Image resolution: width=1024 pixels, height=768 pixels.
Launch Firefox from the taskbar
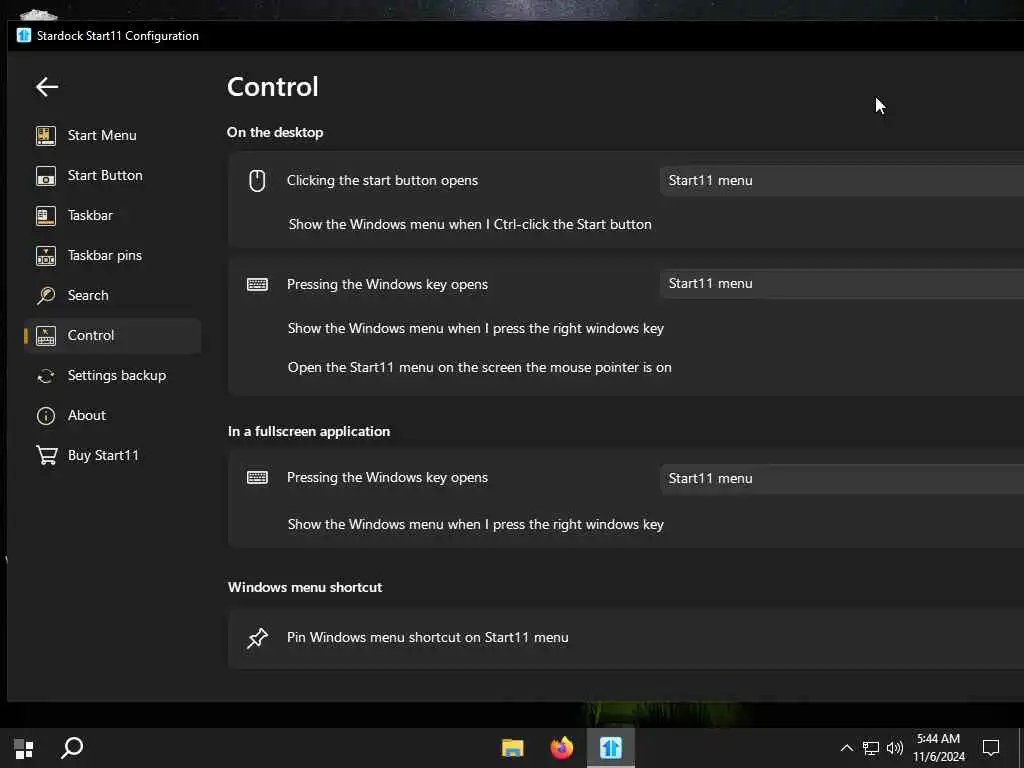coord(562,748)
